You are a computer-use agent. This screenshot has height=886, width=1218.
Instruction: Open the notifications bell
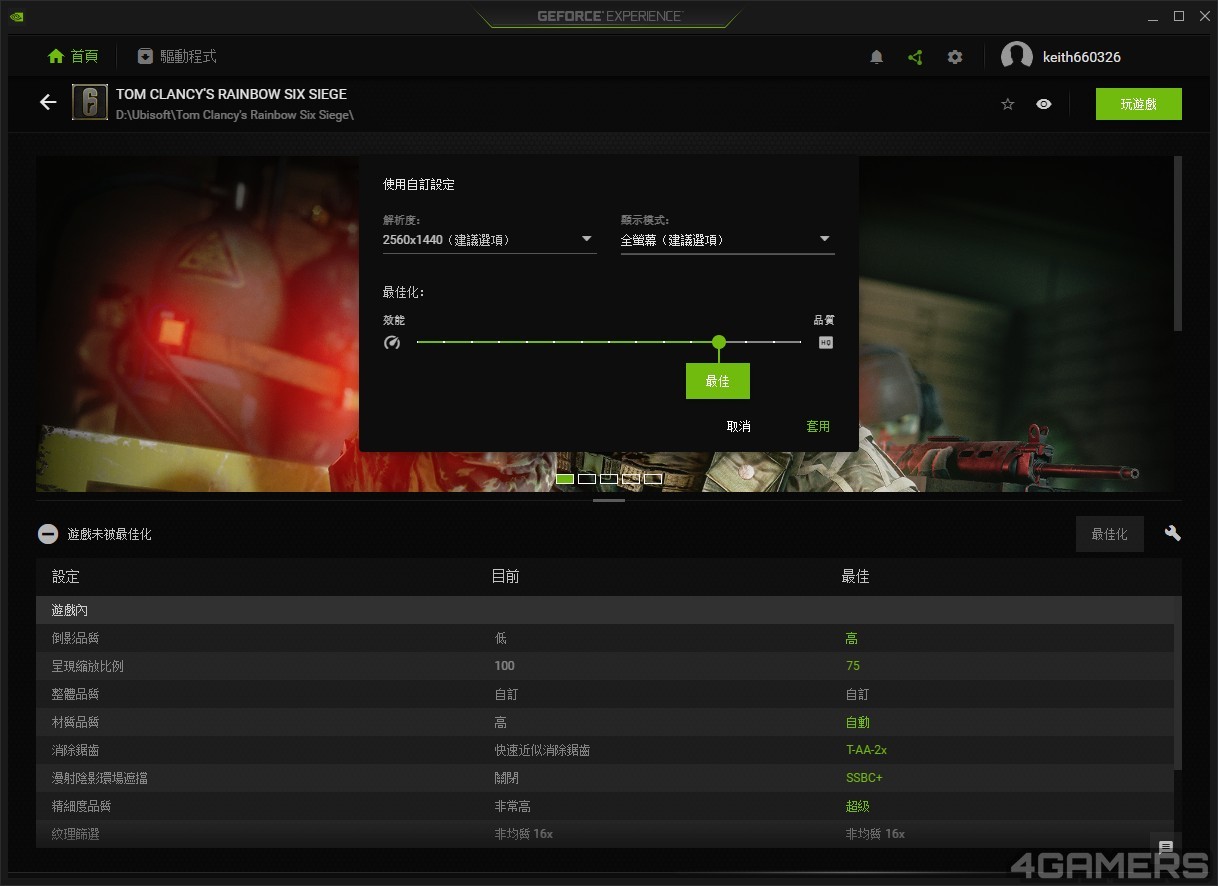pyautogui.click(x=877, y=57)
